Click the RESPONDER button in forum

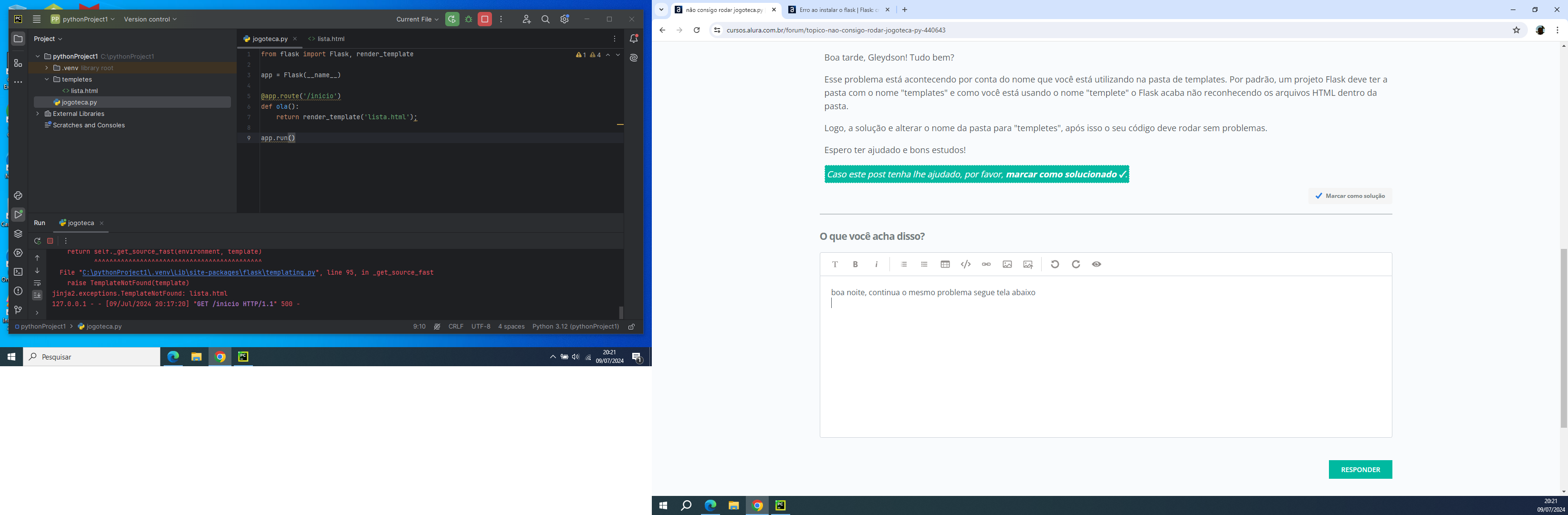[x=1361, y=469]
